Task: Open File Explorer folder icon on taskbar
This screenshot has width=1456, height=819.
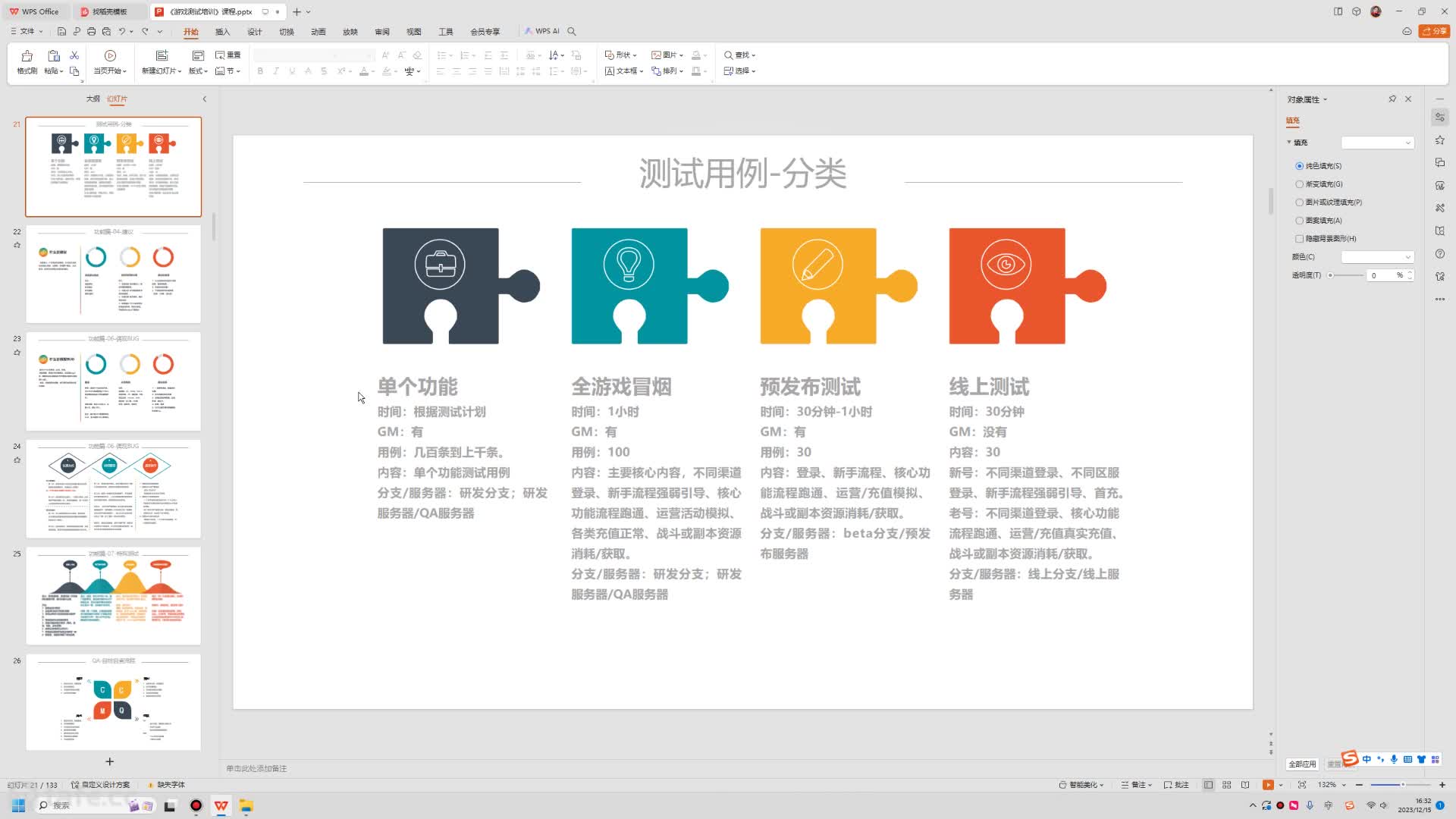Action: click(x=246, y=805)
